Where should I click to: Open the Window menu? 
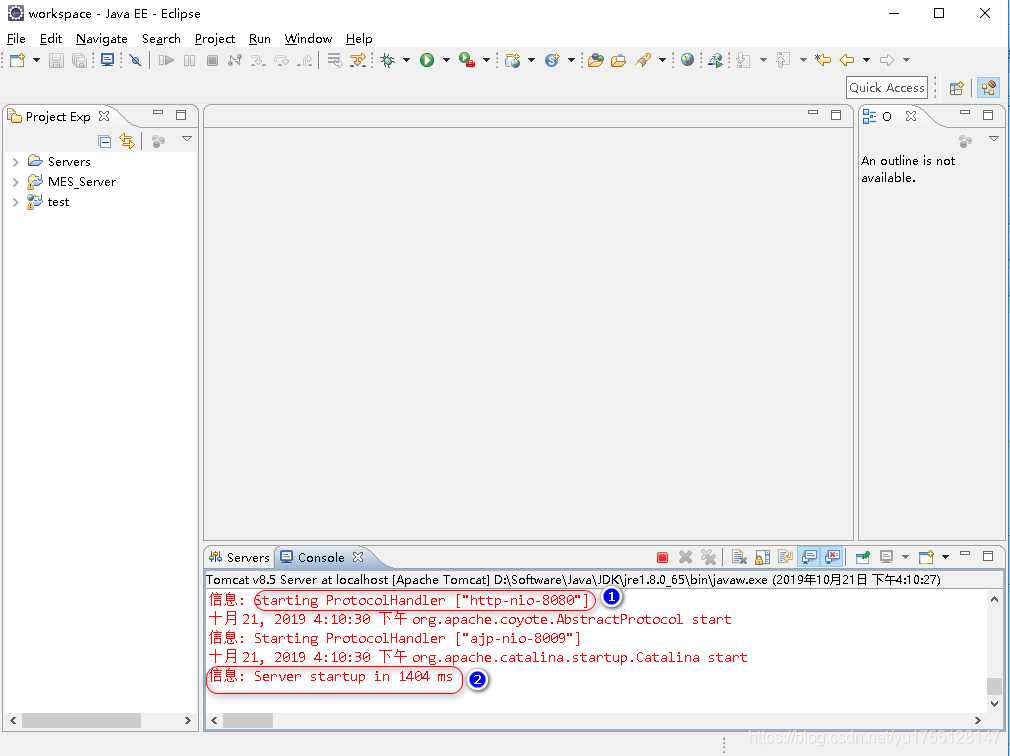tap(308, 39)
